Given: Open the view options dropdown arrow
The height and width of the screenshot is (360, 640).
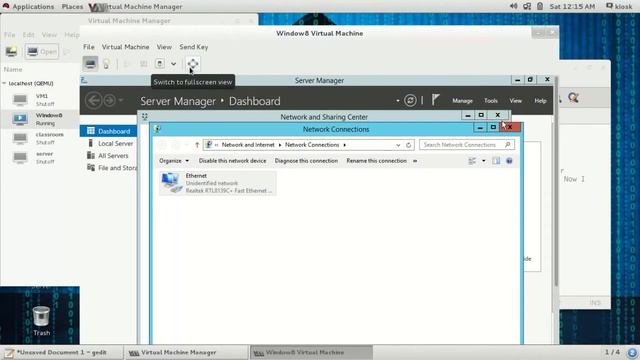Looking at the screenshot, I should coord(484,161).
